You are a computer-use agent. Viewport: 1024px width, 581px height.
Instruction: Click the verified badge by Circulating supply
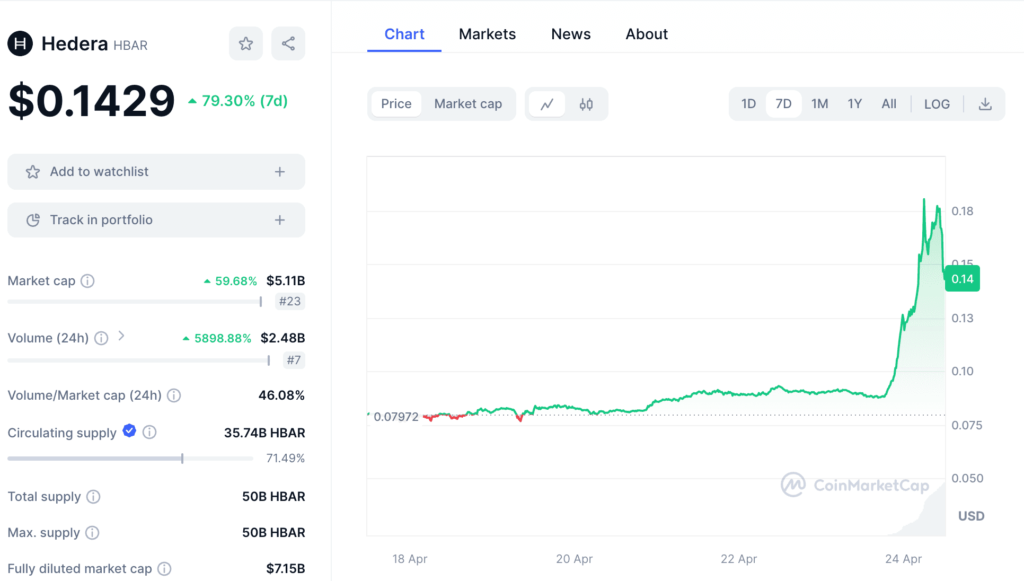129,432
